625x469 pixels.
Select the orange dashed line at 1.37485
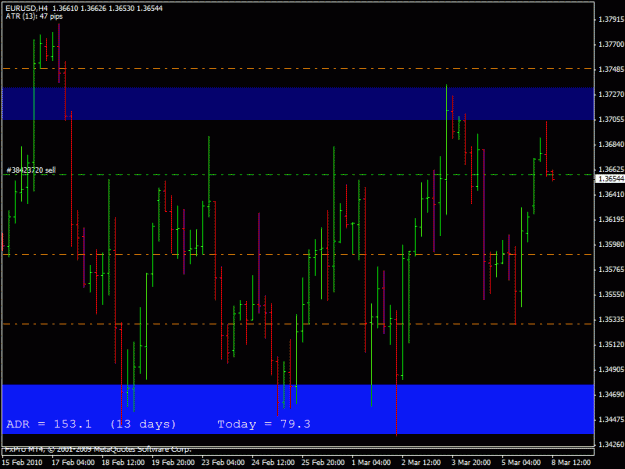298,69
